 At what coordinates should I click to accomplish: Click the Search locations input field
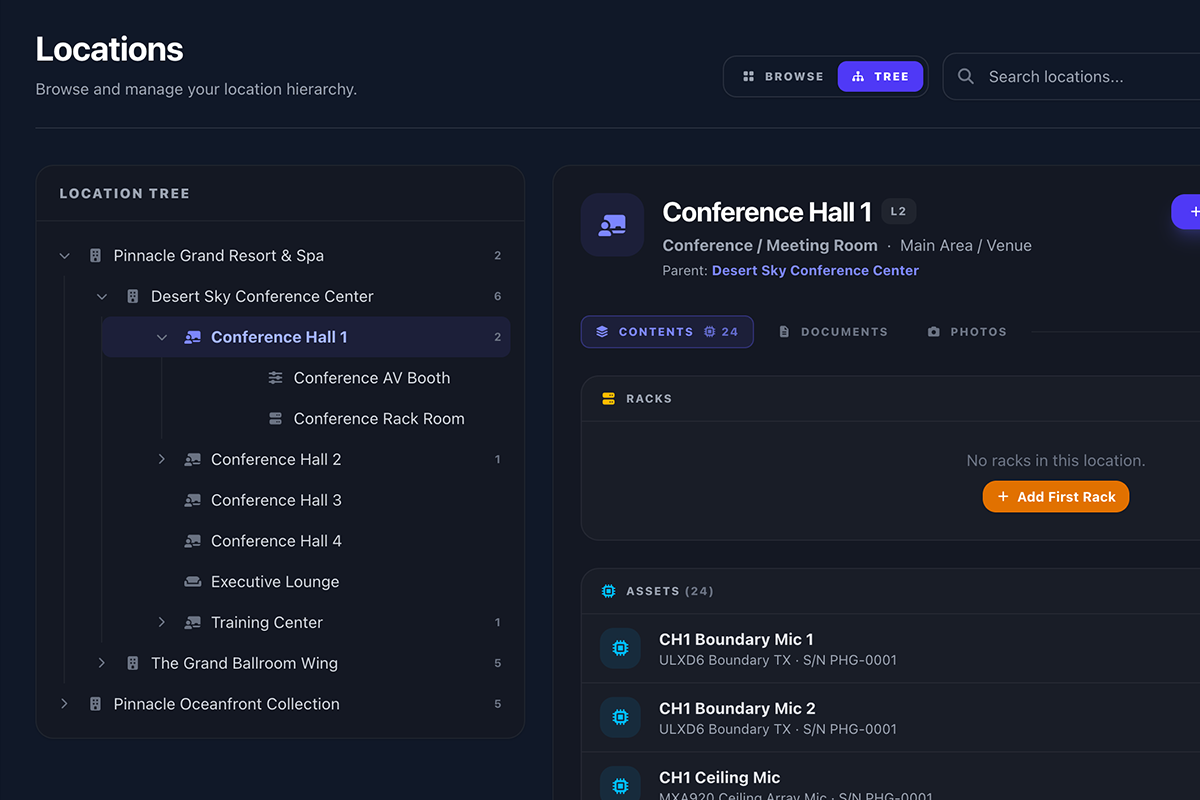pyautogui.click(x=1080, y=77)
